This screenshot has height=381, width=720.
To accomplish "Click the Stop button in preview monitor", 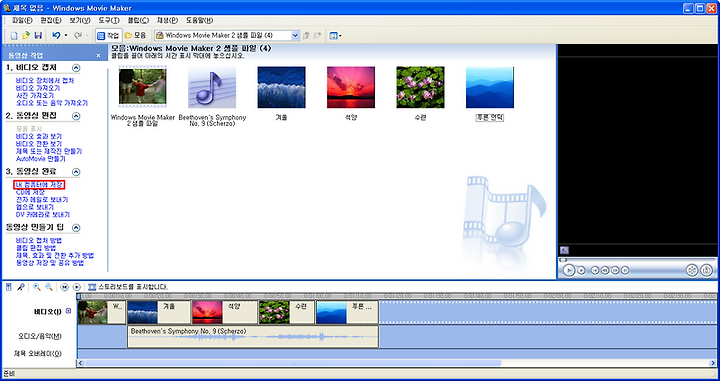I will point(581,270).
